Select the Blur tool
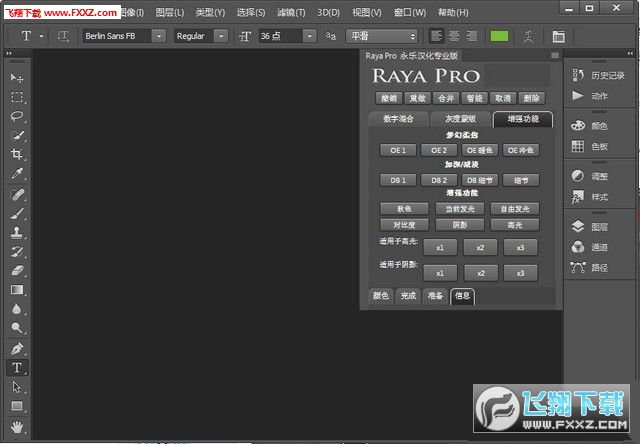The height and width of the screenshot is (444, 640). 17,309
